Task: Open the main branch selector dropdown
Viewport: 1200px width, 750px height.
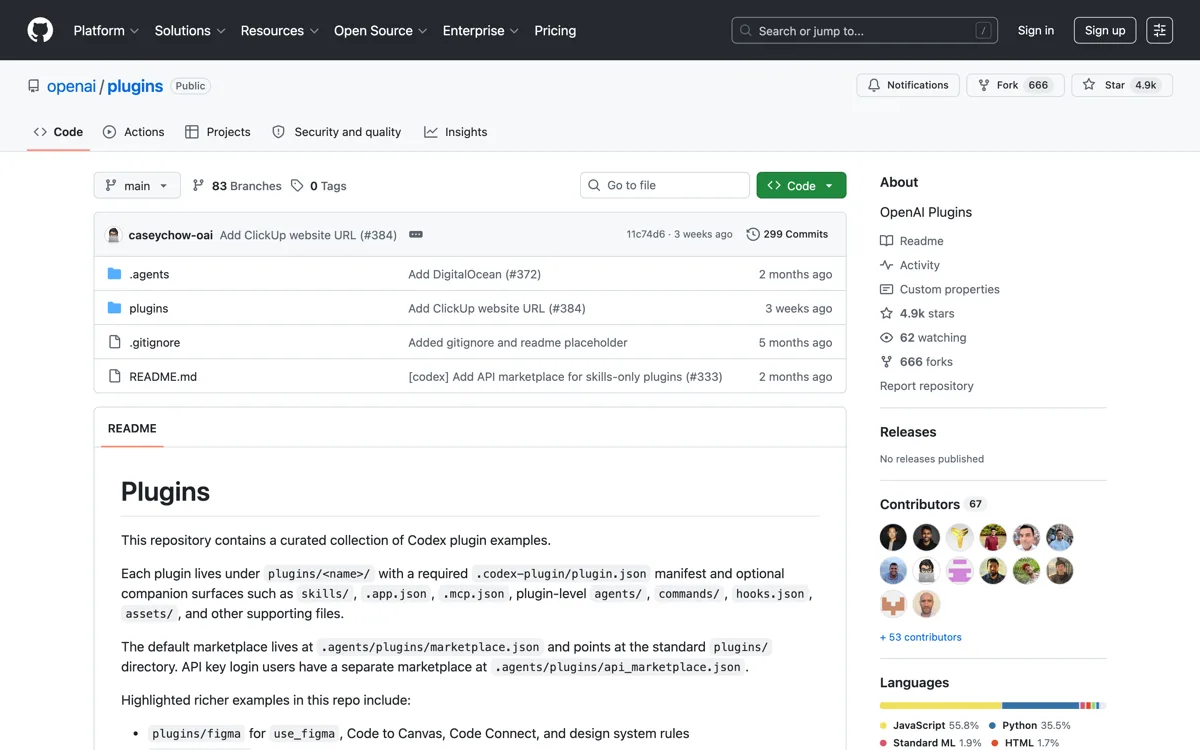Action: point(138,186)
